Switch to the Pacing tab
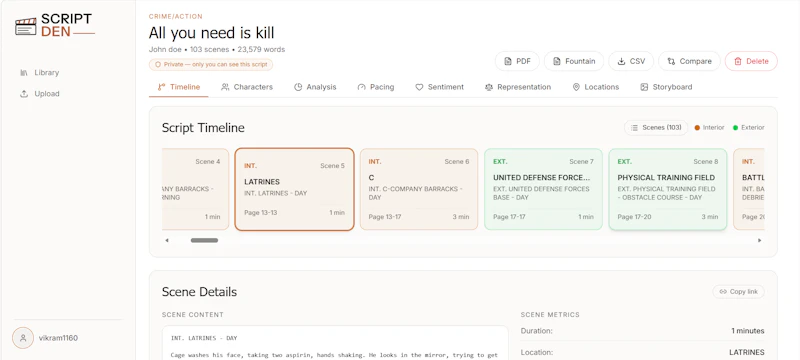The width and height of the screenshot is (800, 360). 376,87
